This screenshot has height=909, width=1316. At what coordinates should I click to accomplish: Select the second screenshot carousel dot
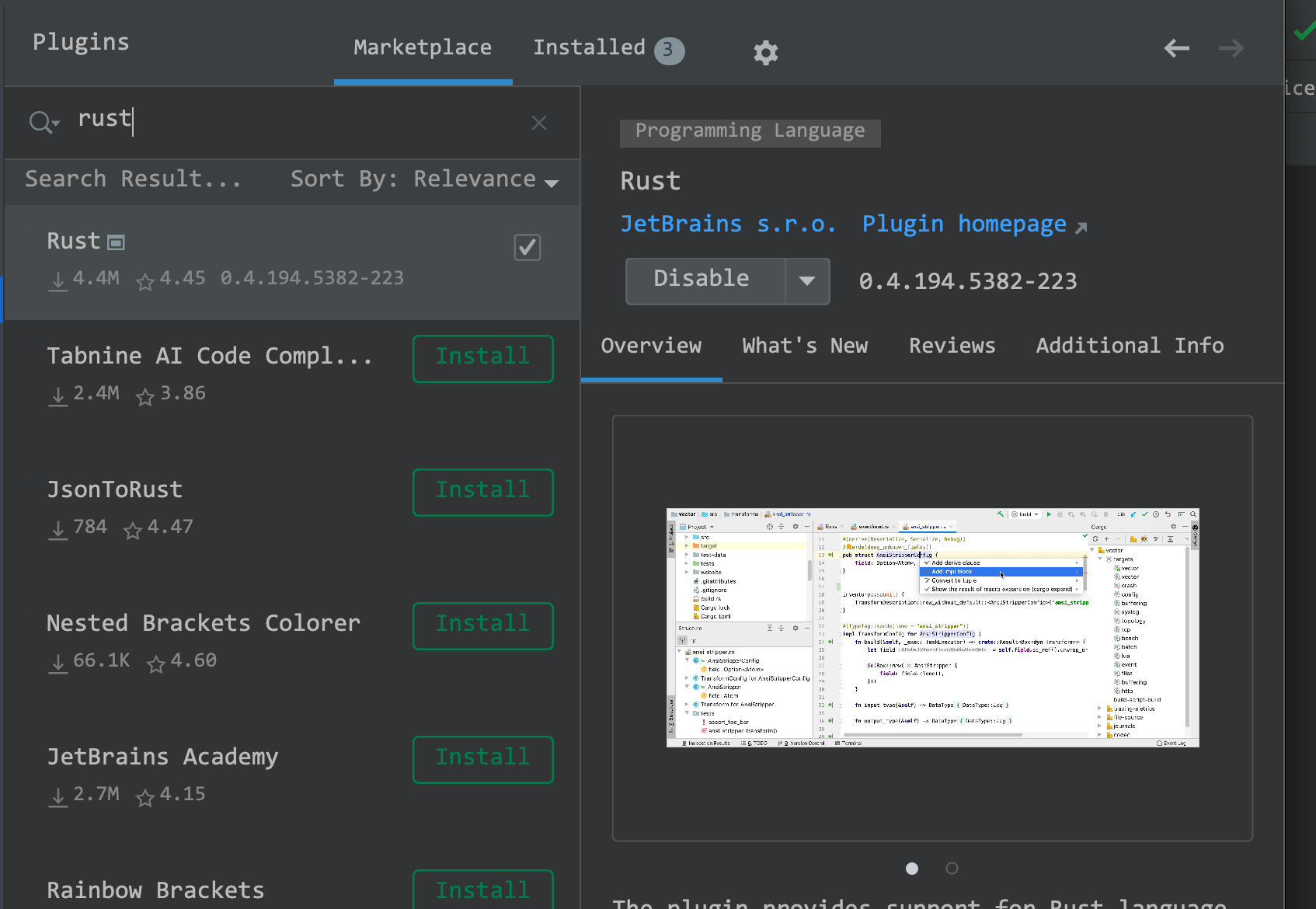click(952, 869)
